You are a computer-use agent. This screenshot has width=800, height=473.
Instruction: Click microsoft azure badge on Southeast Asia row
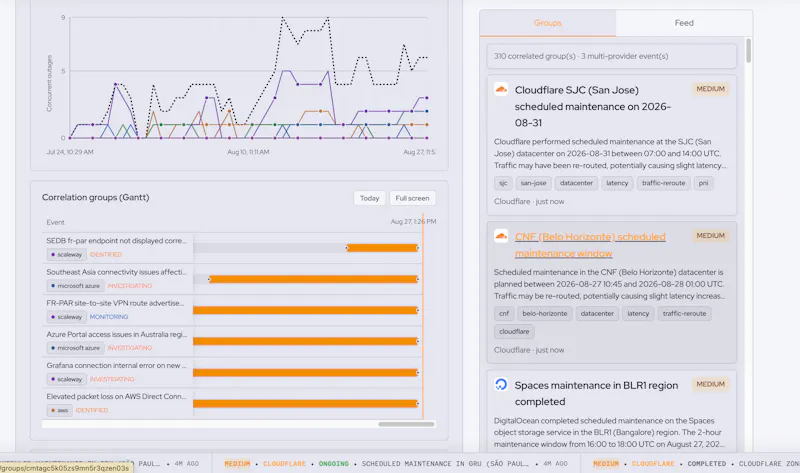pos(75,286)
